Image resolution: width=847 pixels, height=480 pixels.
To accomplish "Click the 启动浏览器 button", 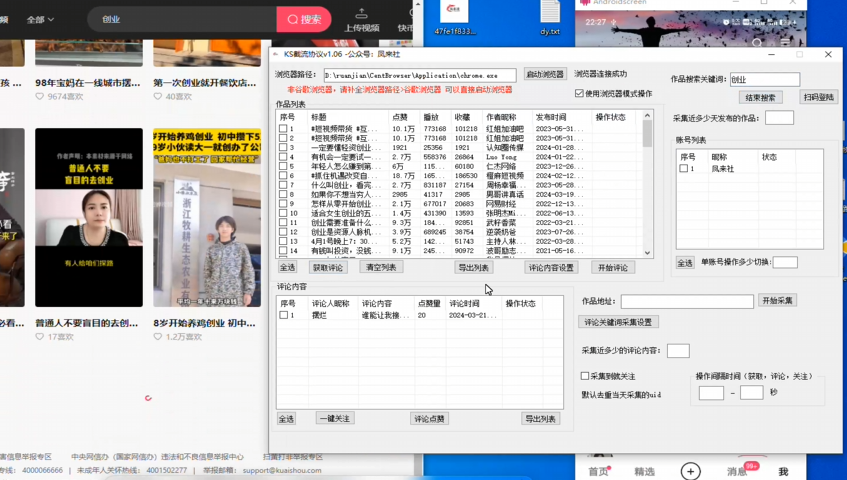I will [545, 75].
